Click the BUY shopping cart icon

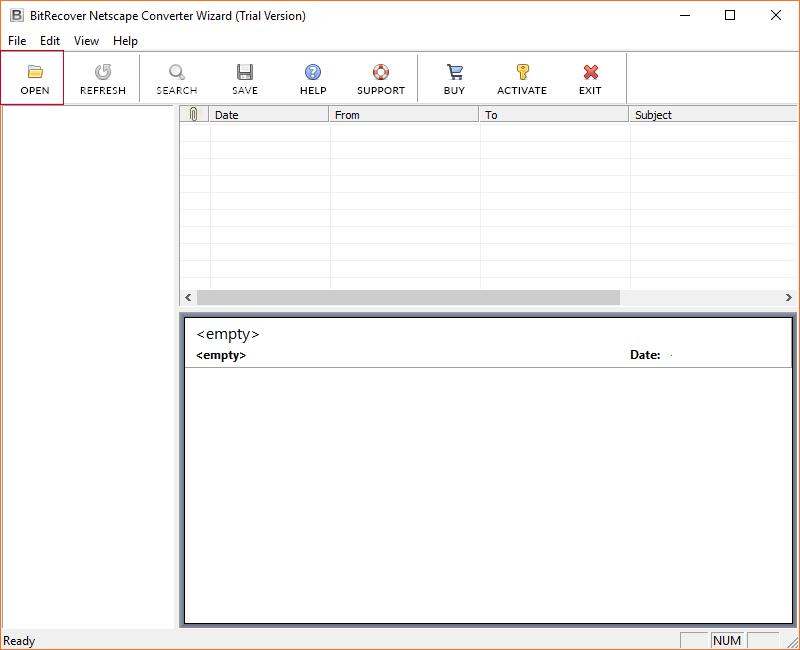tap(454, 72)
